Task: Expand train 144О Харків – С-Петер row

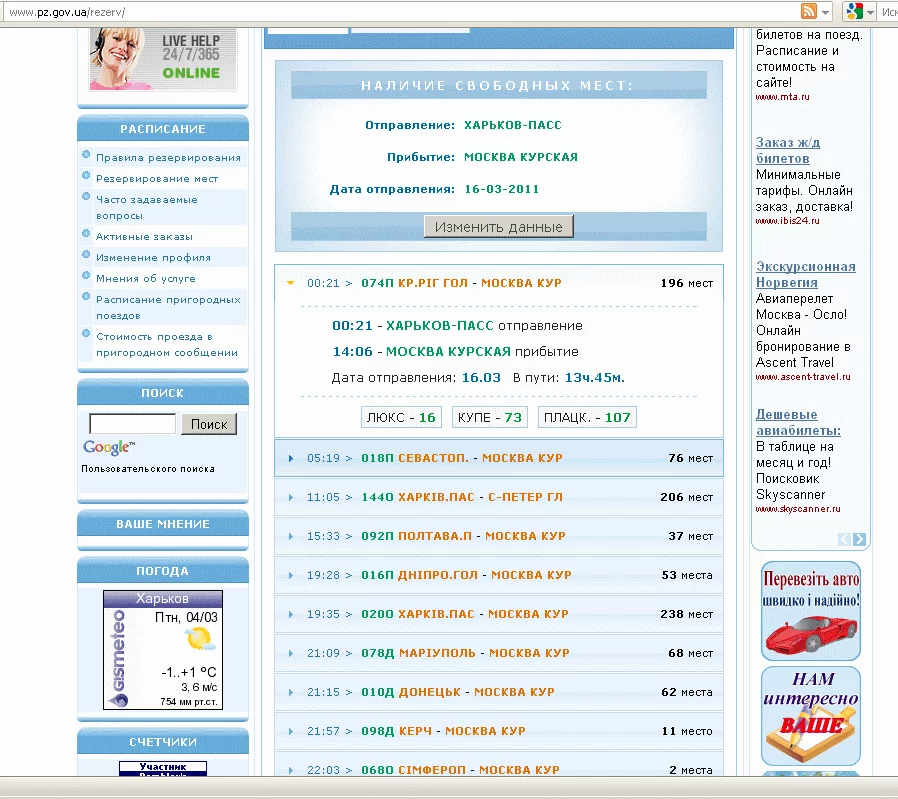Action: point(499,497)
